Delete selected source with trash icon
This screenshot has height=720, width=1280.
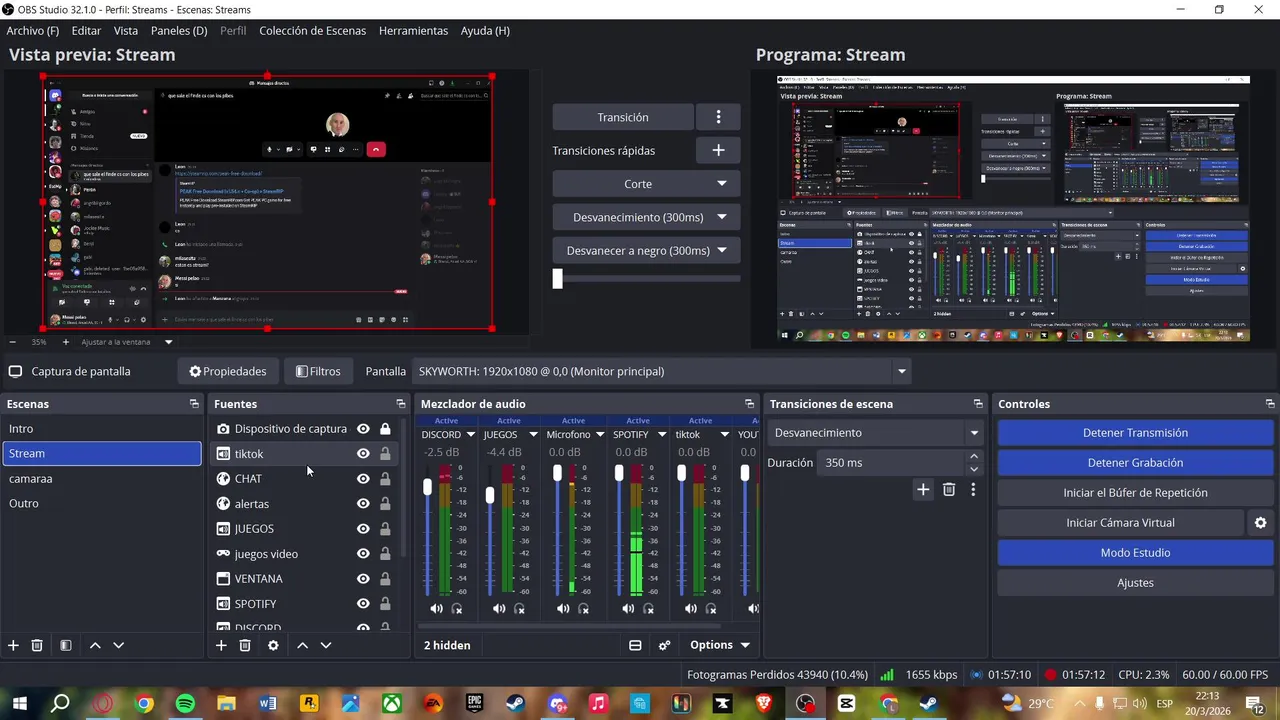[x=245, y=646]
